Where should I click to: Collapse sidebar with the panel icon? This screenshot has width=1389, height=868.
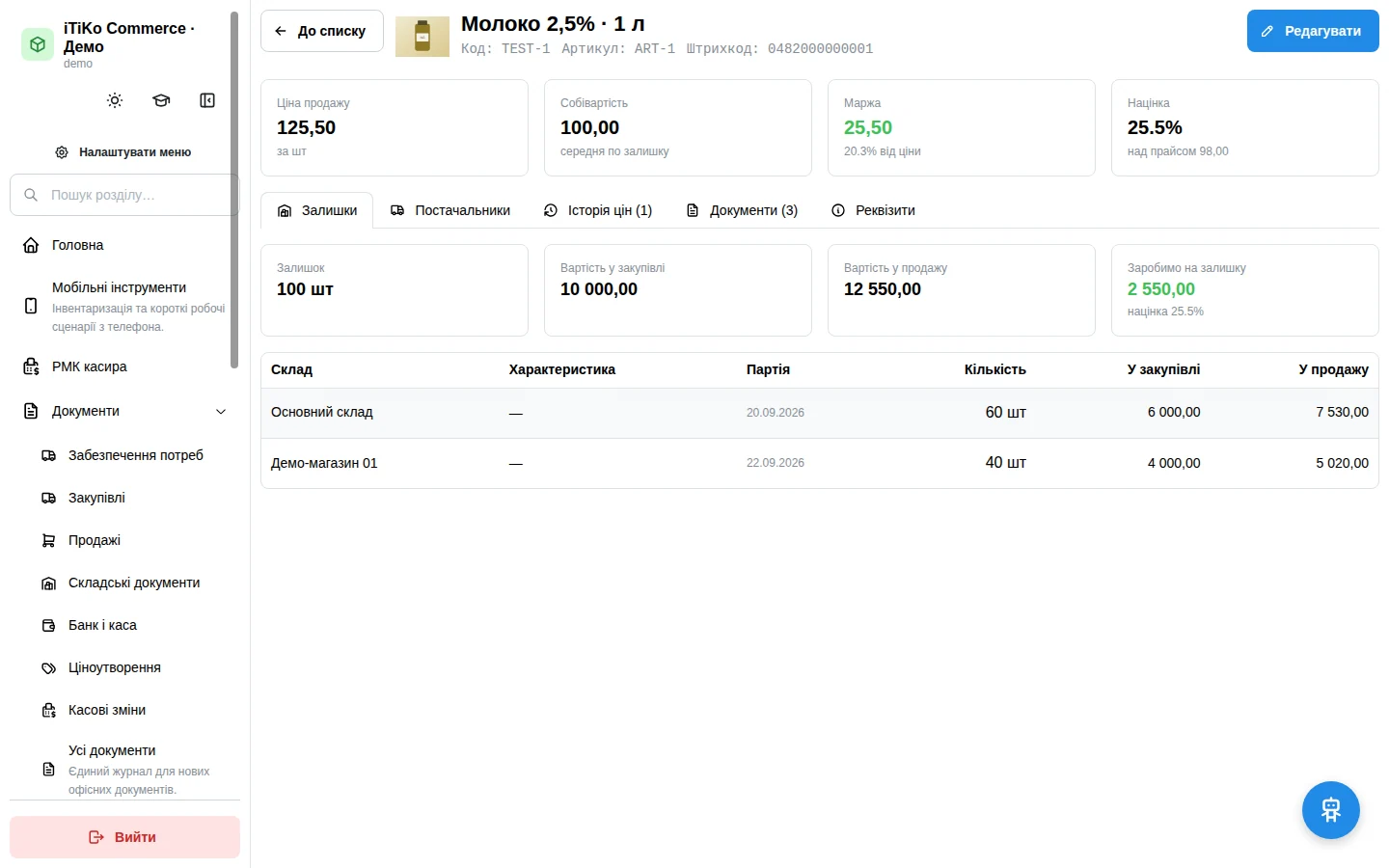tap(207, 100)
